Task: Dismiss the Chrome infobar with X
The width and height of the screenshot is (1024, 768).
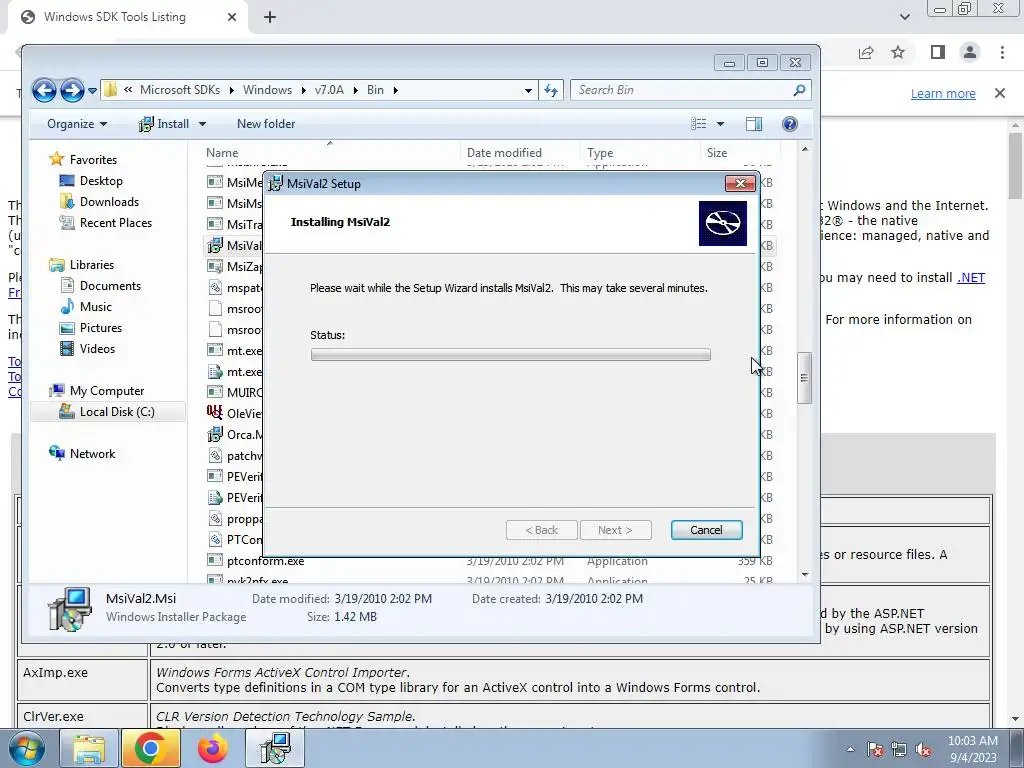Action: (1000, 93)
